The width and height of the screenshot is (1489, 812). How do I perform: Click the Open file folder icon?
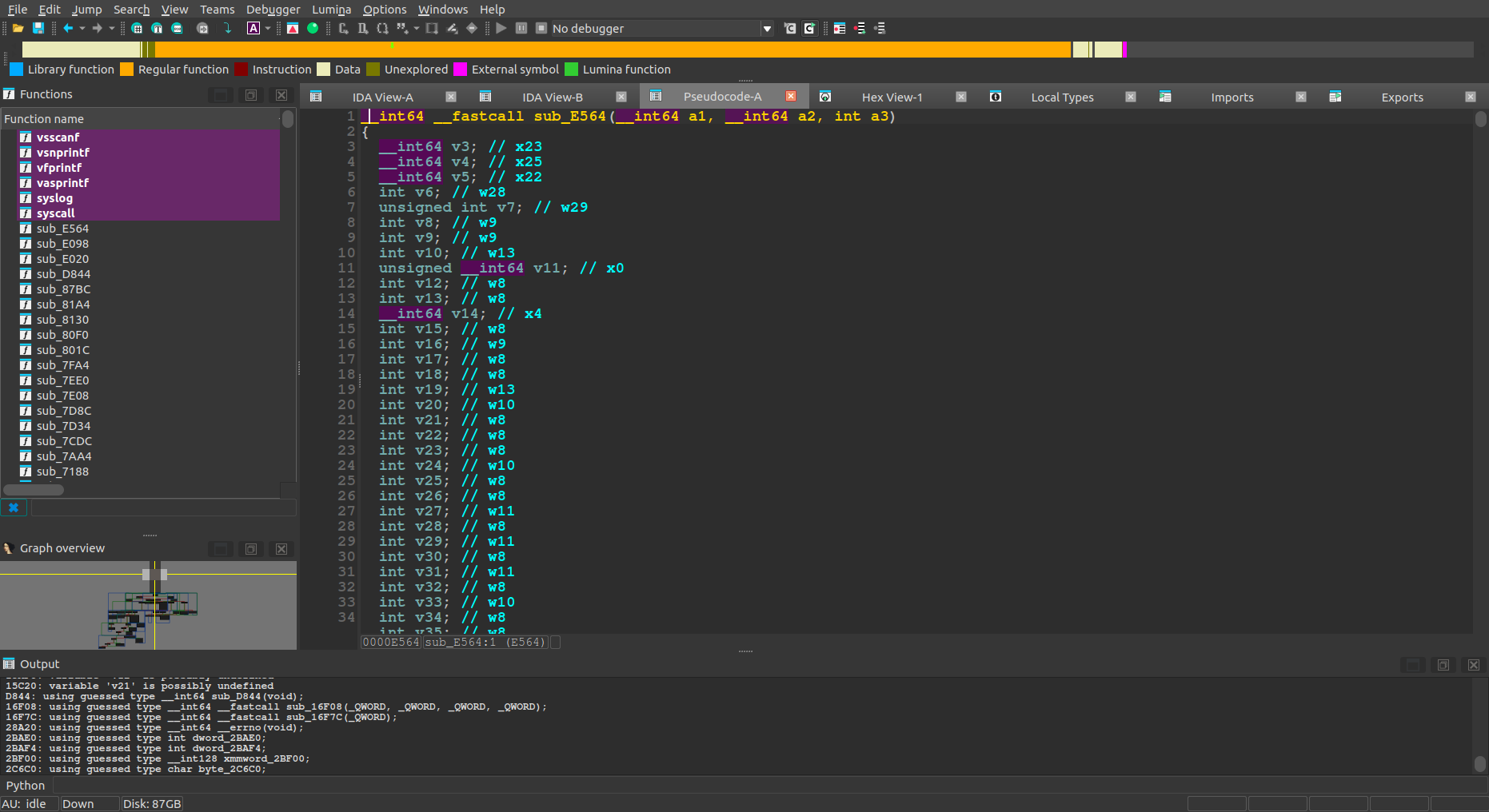[x=18, y=28]
